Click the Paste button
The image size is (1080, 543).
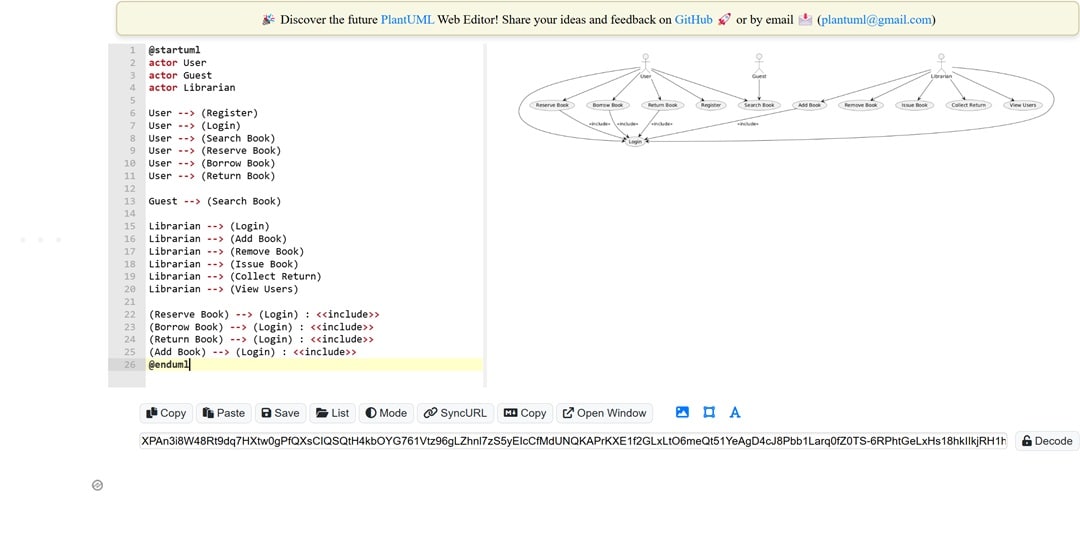[x=224, y=413]
